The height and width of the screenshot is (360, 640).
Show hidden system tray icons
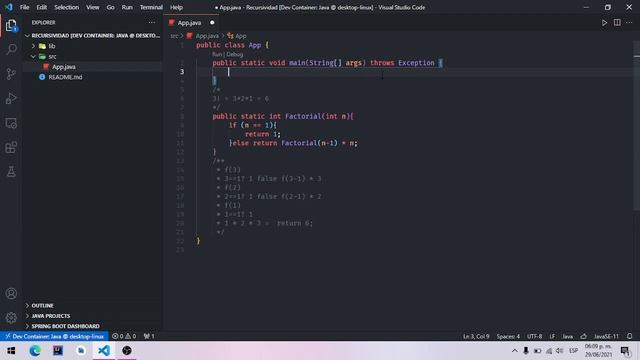click(515, 351)
